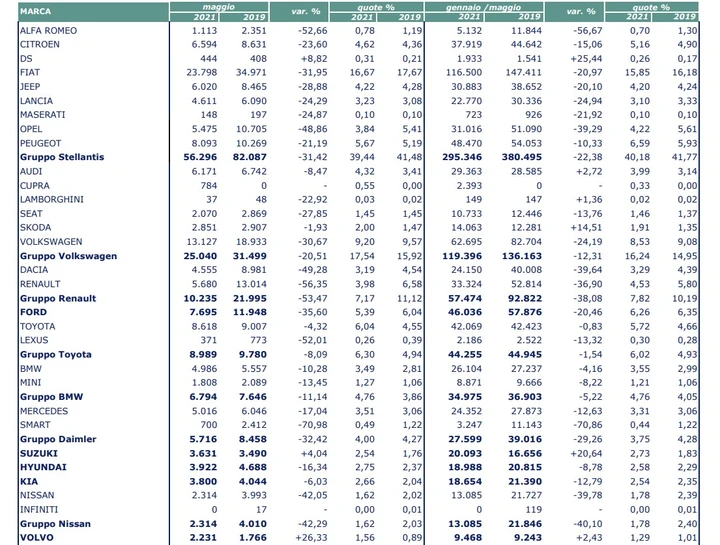Click Fiat year-to-date 2021 value 116.500

coord(464,73)
